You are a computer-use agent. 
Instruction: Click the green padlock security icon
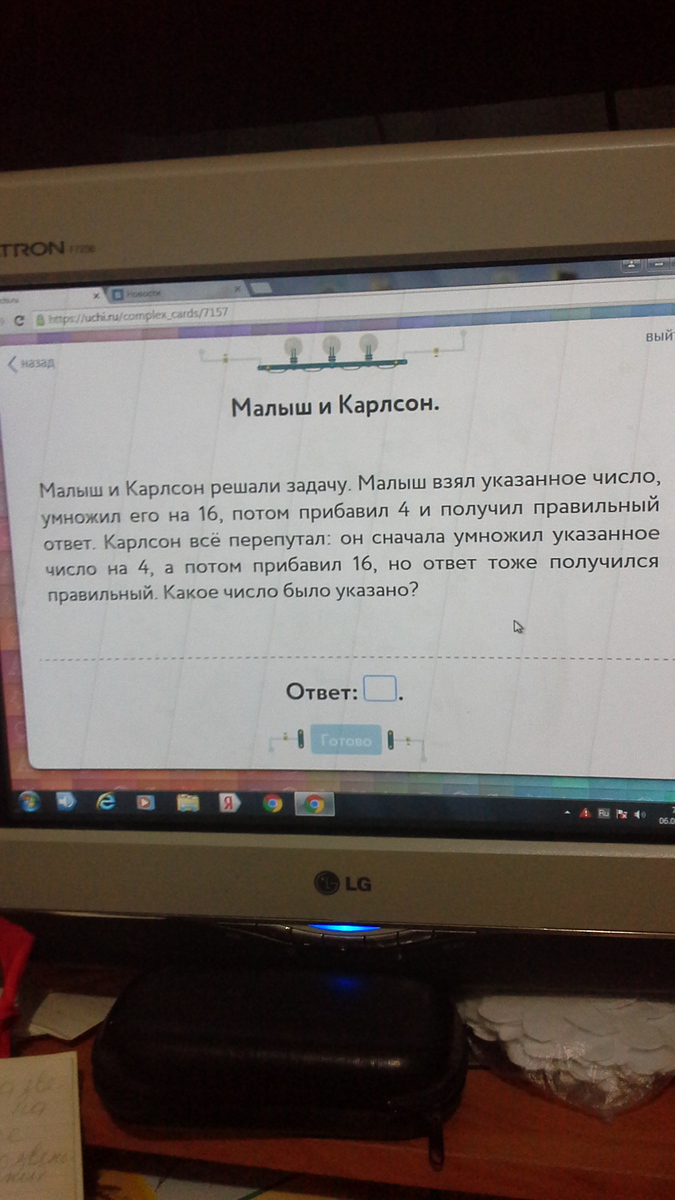coord(40,320)
